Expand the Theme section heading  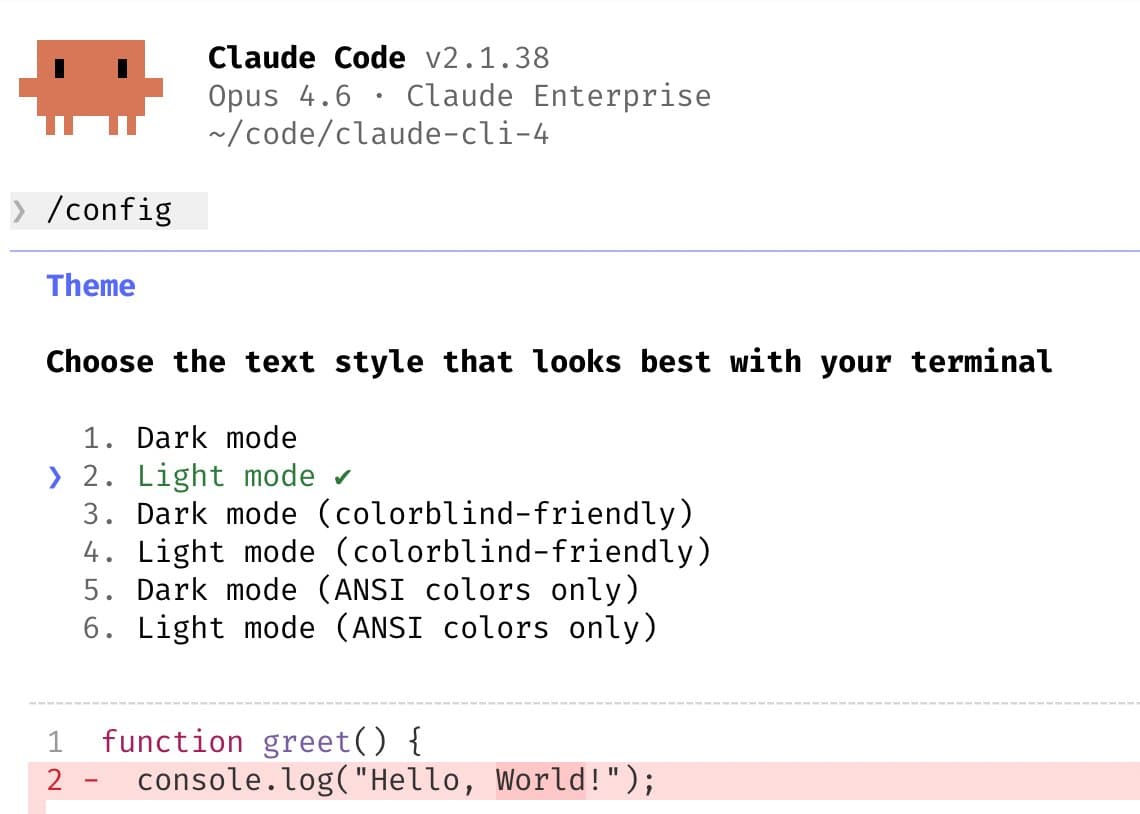coord(91,286)
